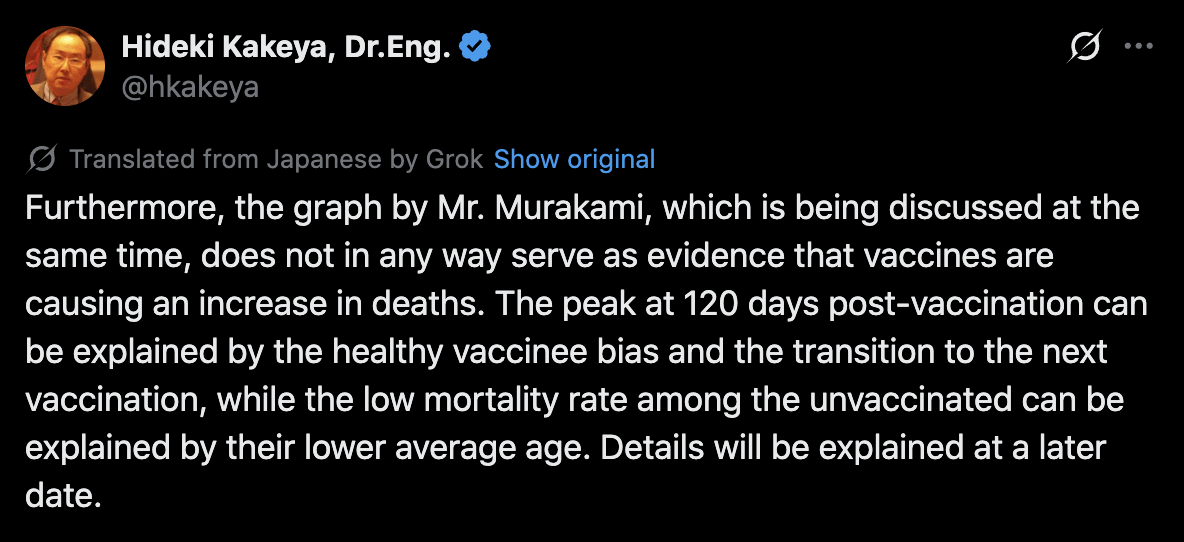The height and width of the screenshot is (542, 1184).
Task: Open the @hkakeya handle link
Action: coord(190,88)
